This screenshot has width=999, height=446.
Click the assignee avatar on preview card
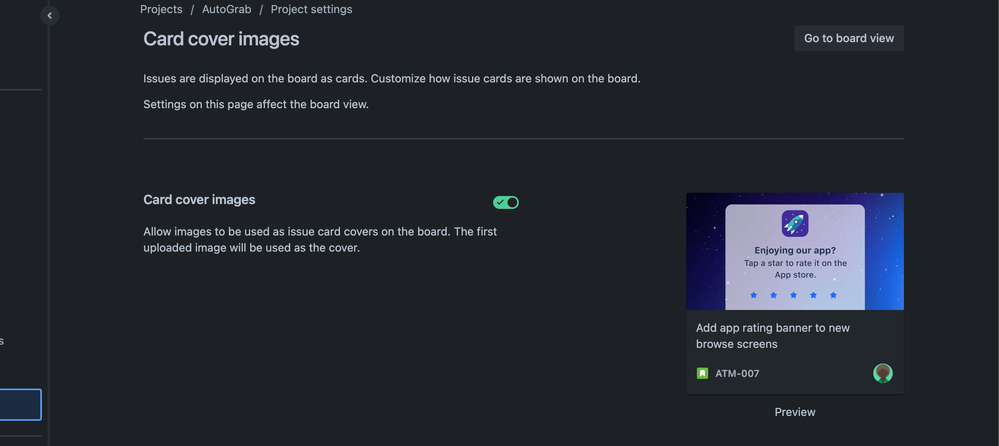882,373
